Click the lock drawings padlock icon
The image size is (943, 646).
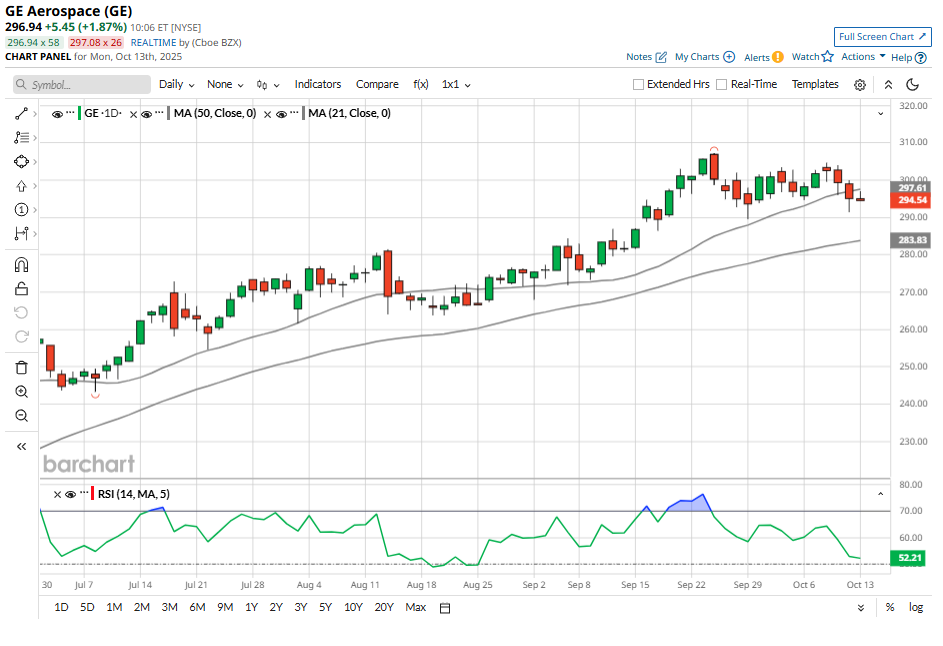21,289
